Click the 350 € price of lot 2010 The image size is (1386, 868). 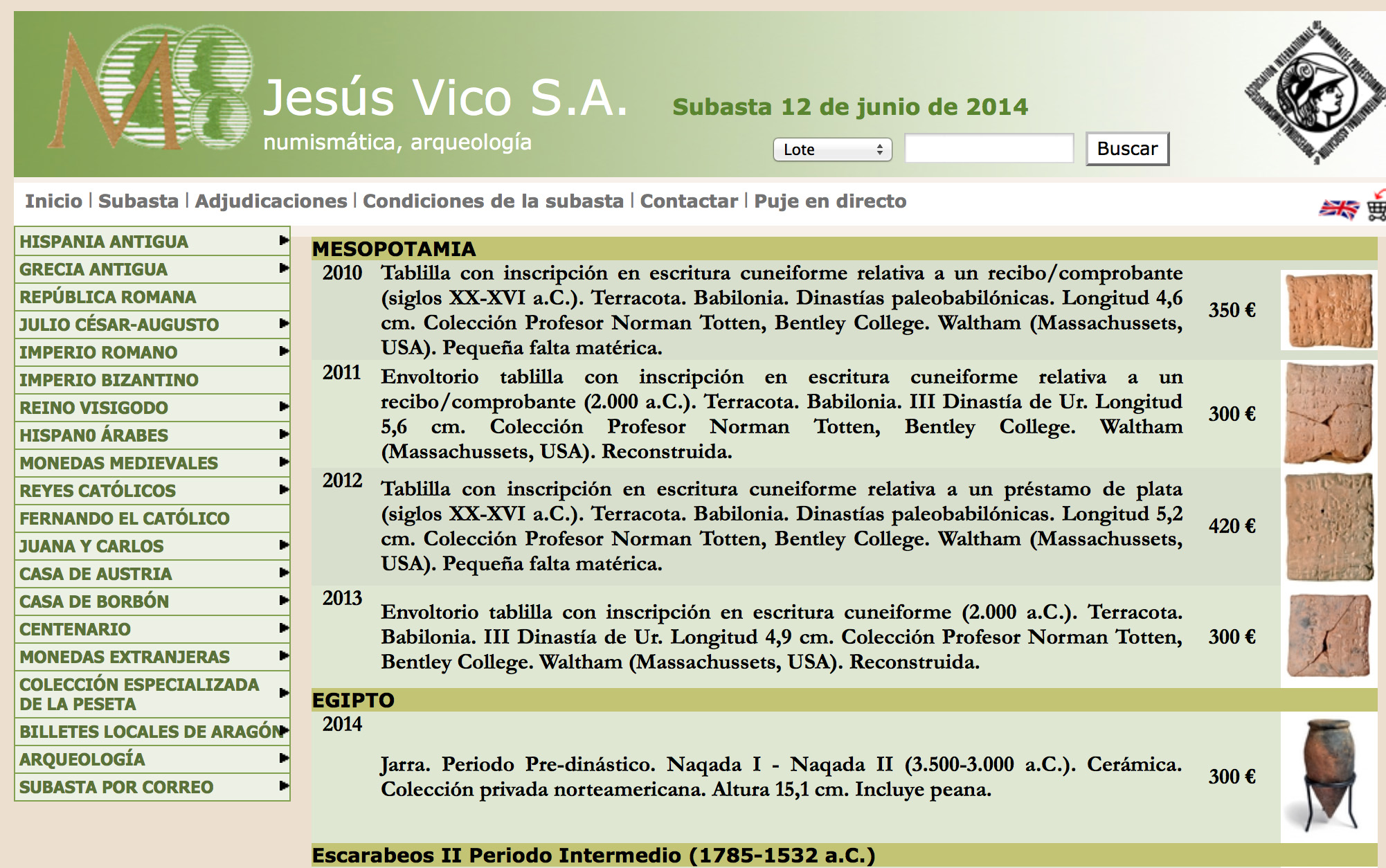click(x=1232, y=310)
